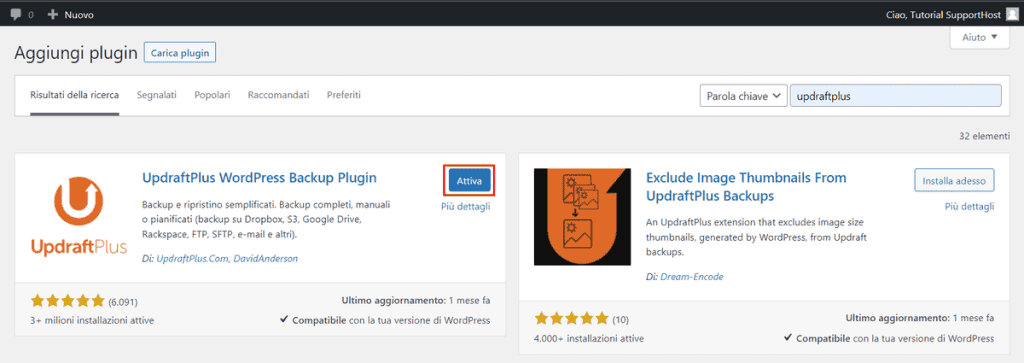Open the Popolari tab
Screen dimensions: 1024x363
[x=212, y=95]
